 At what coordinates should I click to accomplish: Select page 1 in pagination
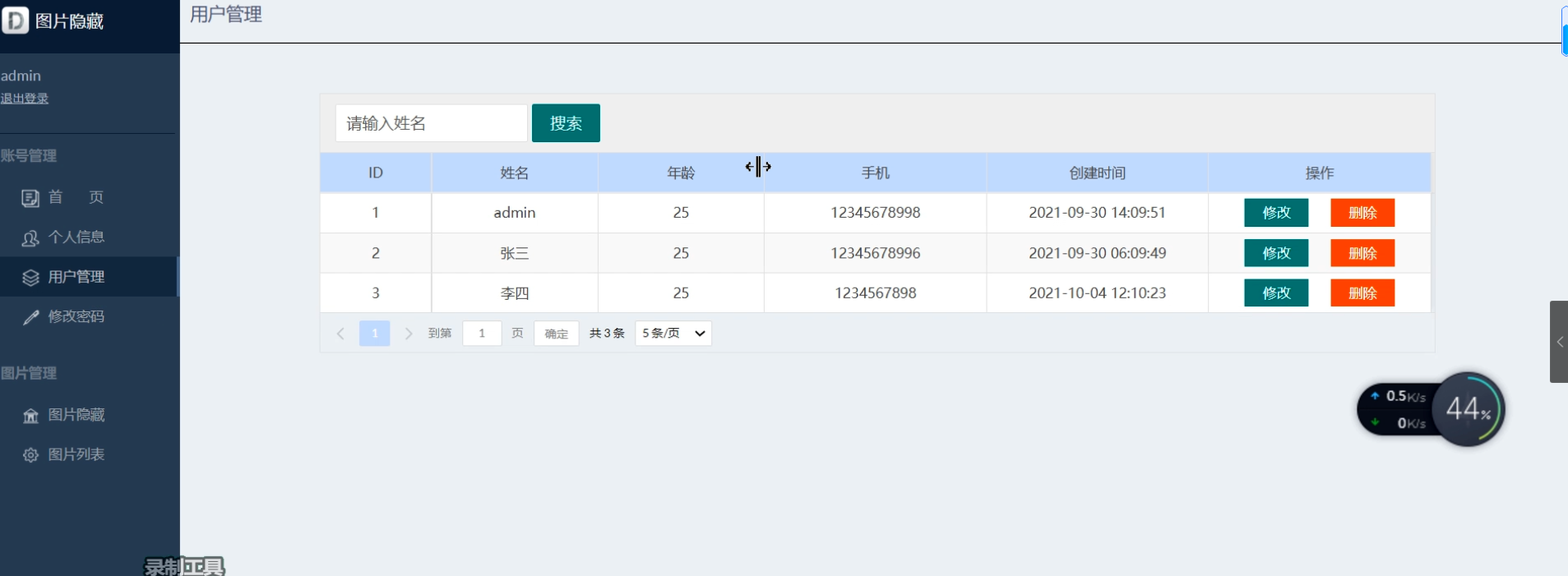tap(375, 333)
